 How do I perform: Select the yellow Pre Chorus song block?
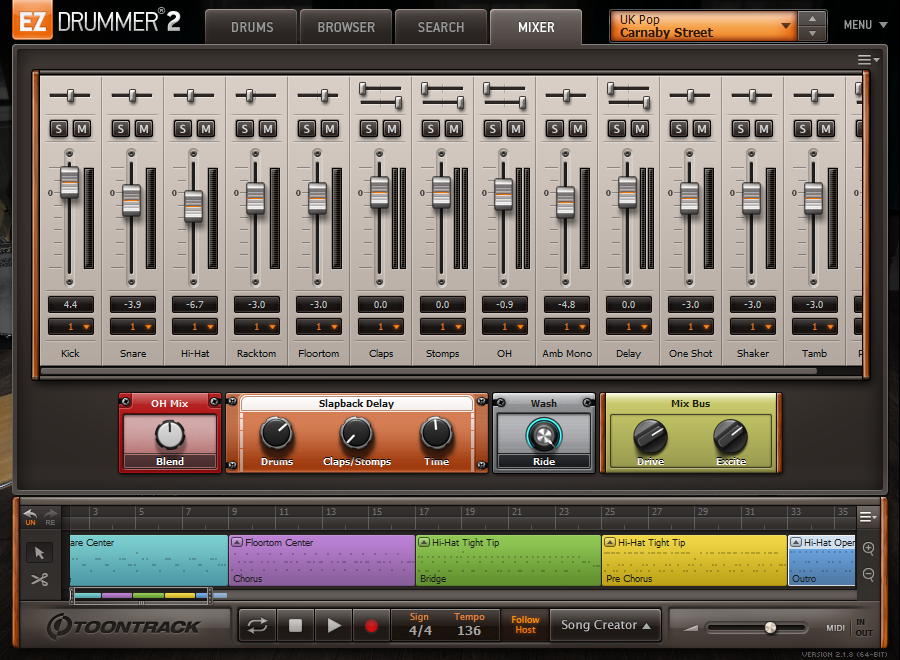point(694,560)
